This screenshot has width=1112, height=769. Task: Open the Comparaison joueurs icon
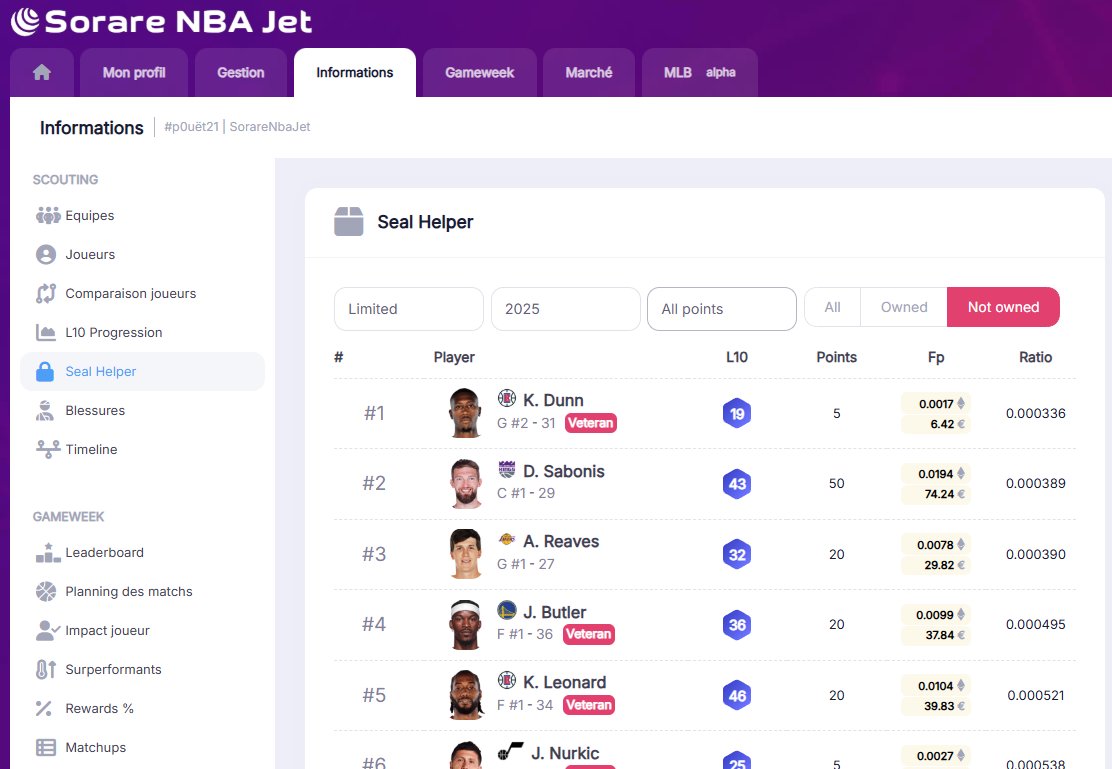point(46,294)
